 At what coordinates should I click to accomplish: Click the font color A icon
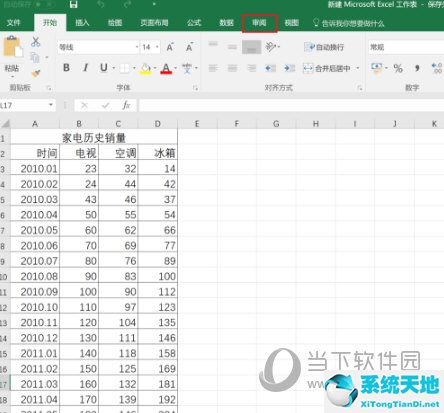[166, 68]
